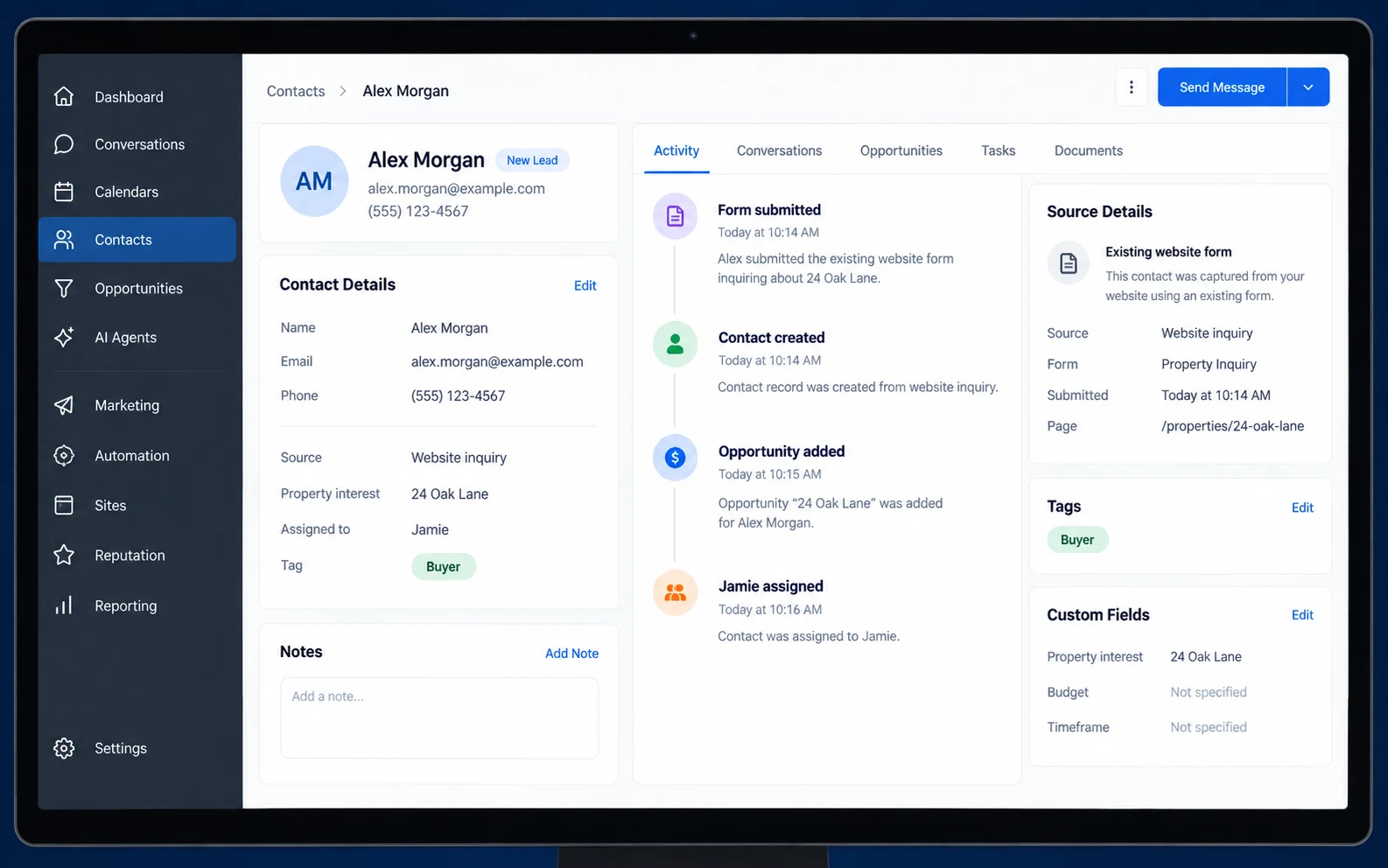Click the New Lead badge

click(x=532, y=160)
